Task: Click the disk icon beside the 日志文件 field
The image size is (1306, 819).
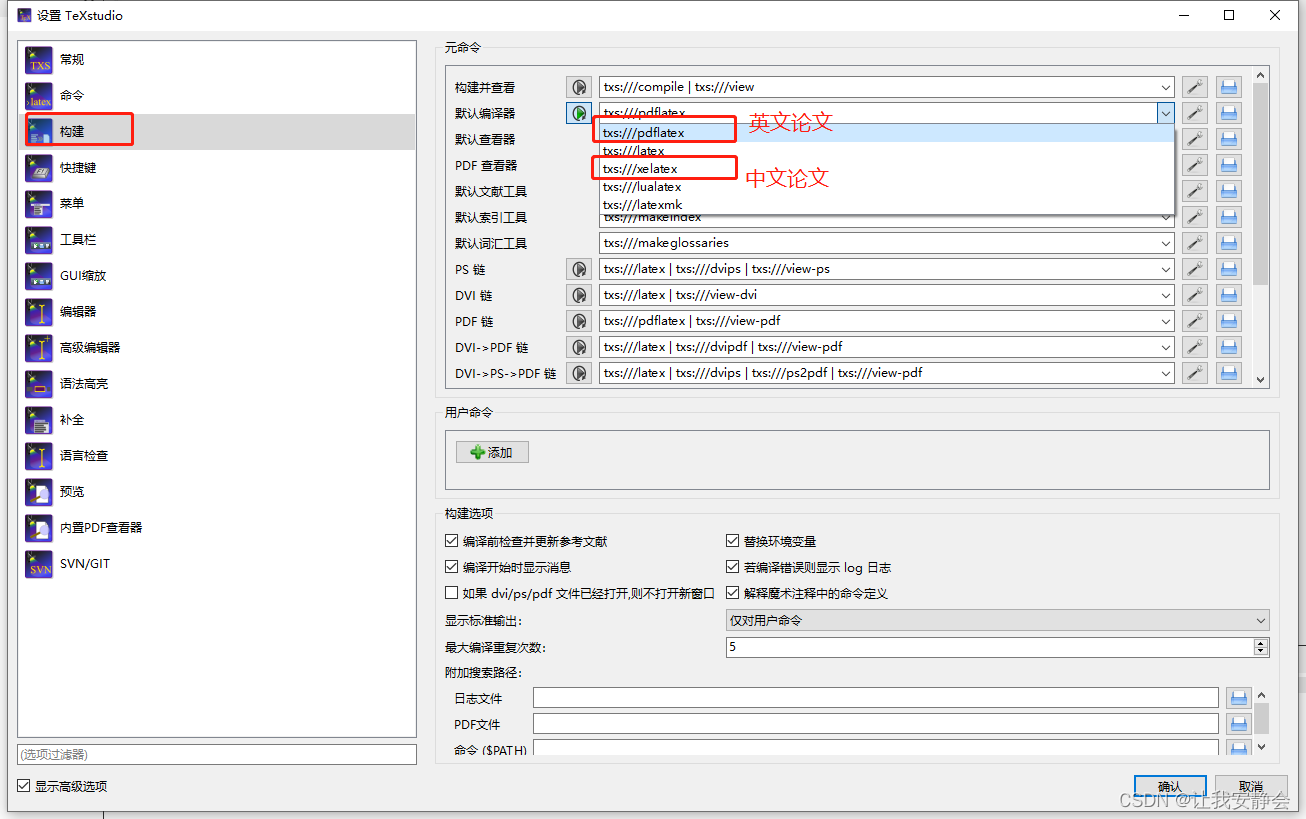Action: tap(1238, 697)
